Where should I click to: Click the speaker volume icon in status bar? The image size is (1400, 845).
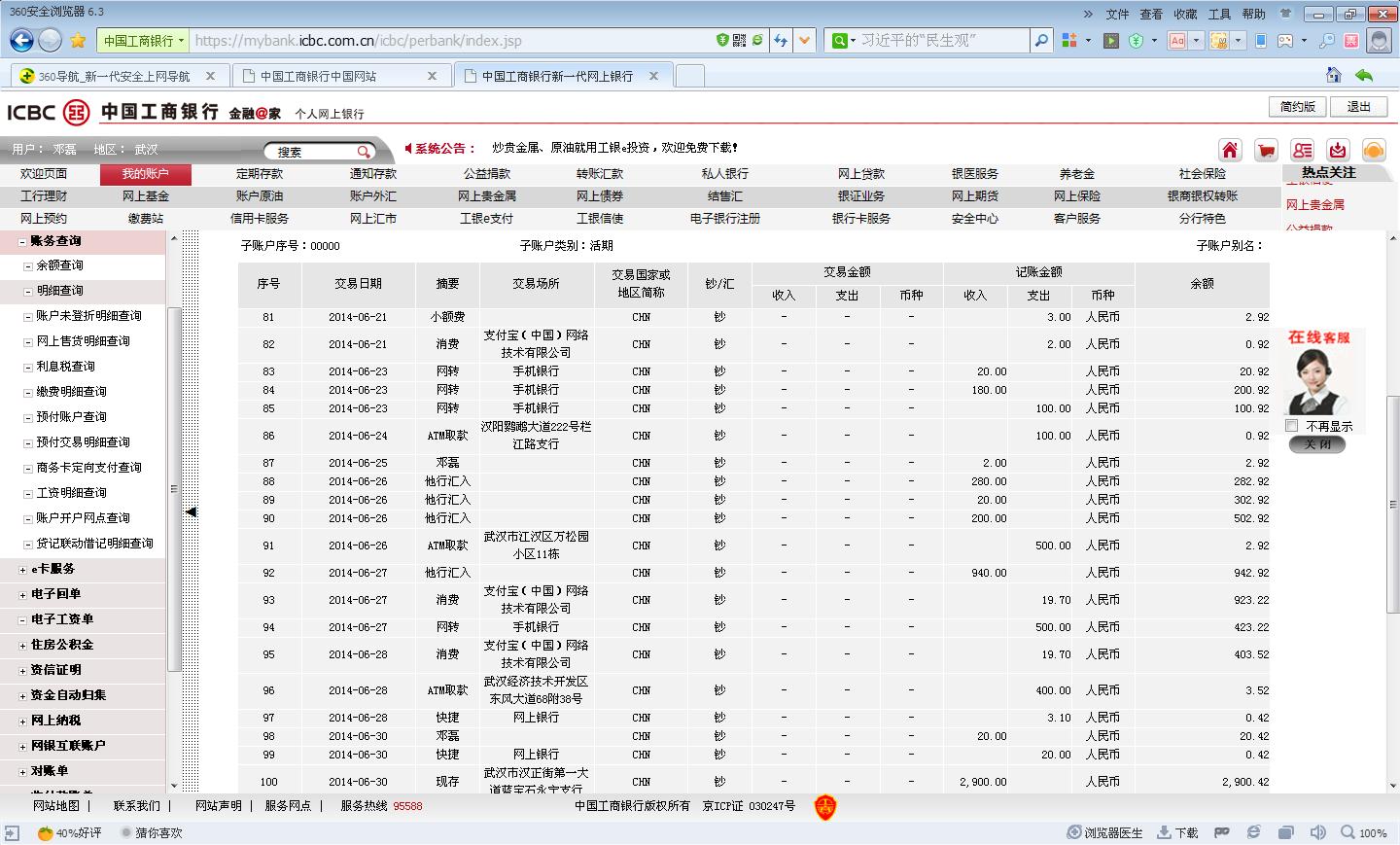click(1317, 832)
